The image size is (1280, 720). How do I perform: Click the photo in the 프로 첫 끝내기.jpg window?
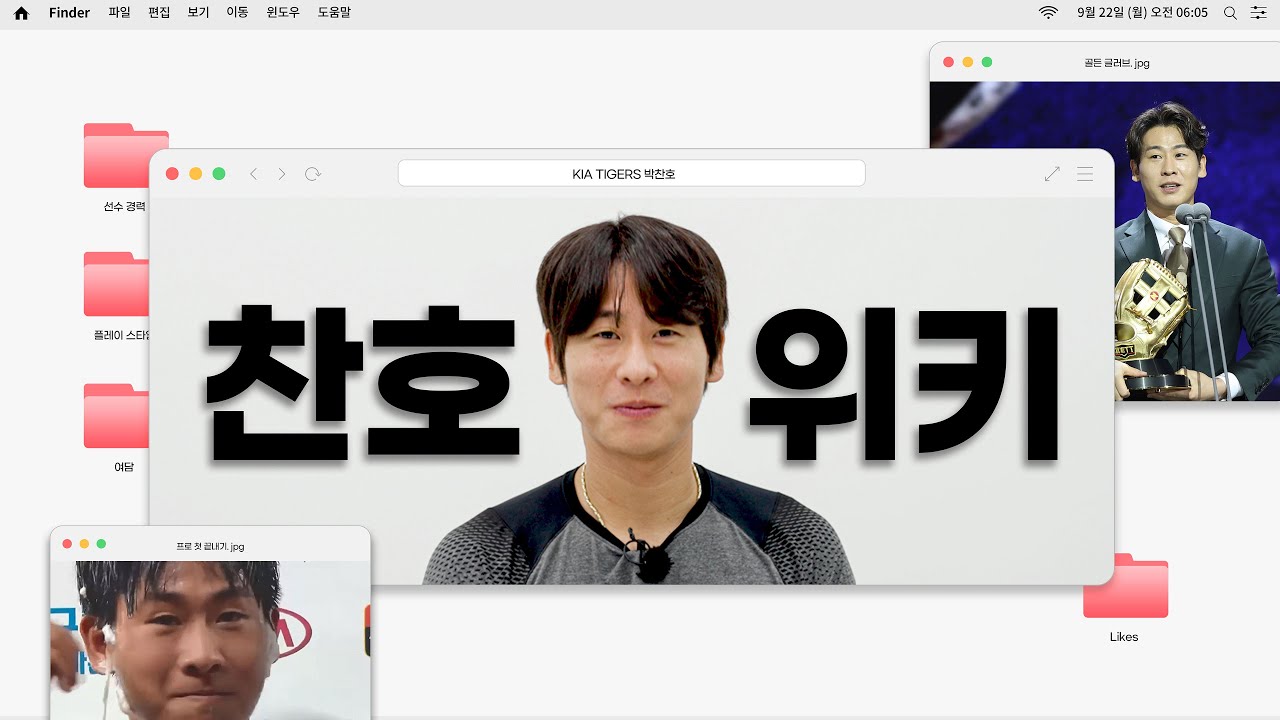[x=210, y=640]
